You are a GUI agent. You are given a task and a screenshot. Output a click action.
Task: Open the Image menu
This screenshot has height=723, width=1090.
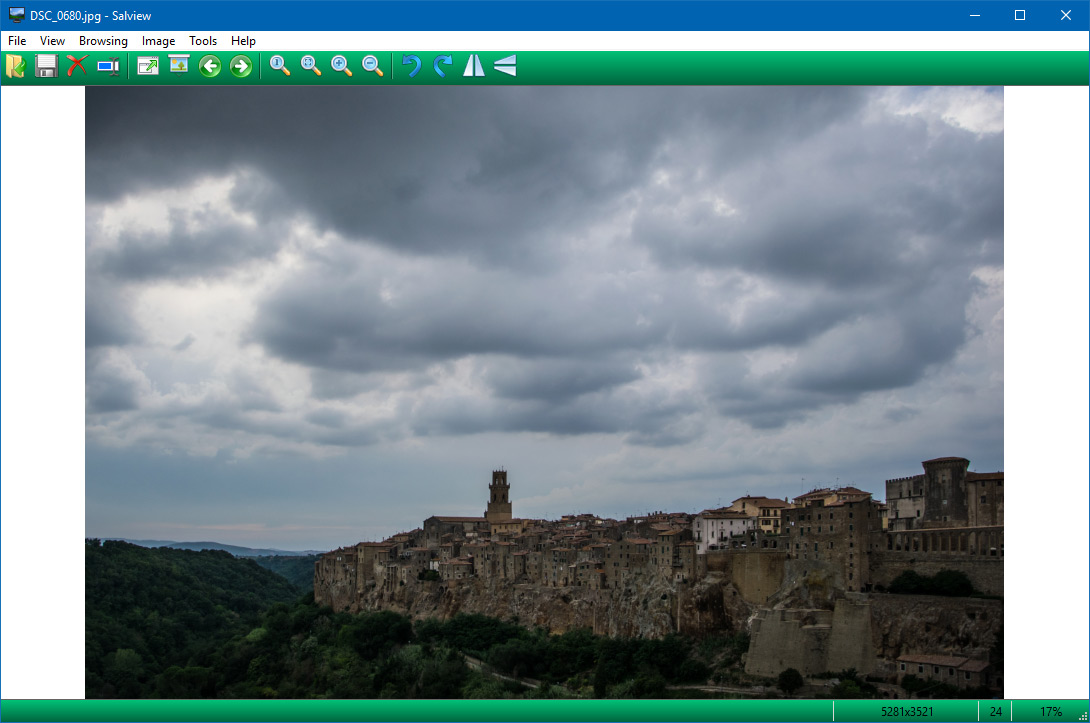158,41
